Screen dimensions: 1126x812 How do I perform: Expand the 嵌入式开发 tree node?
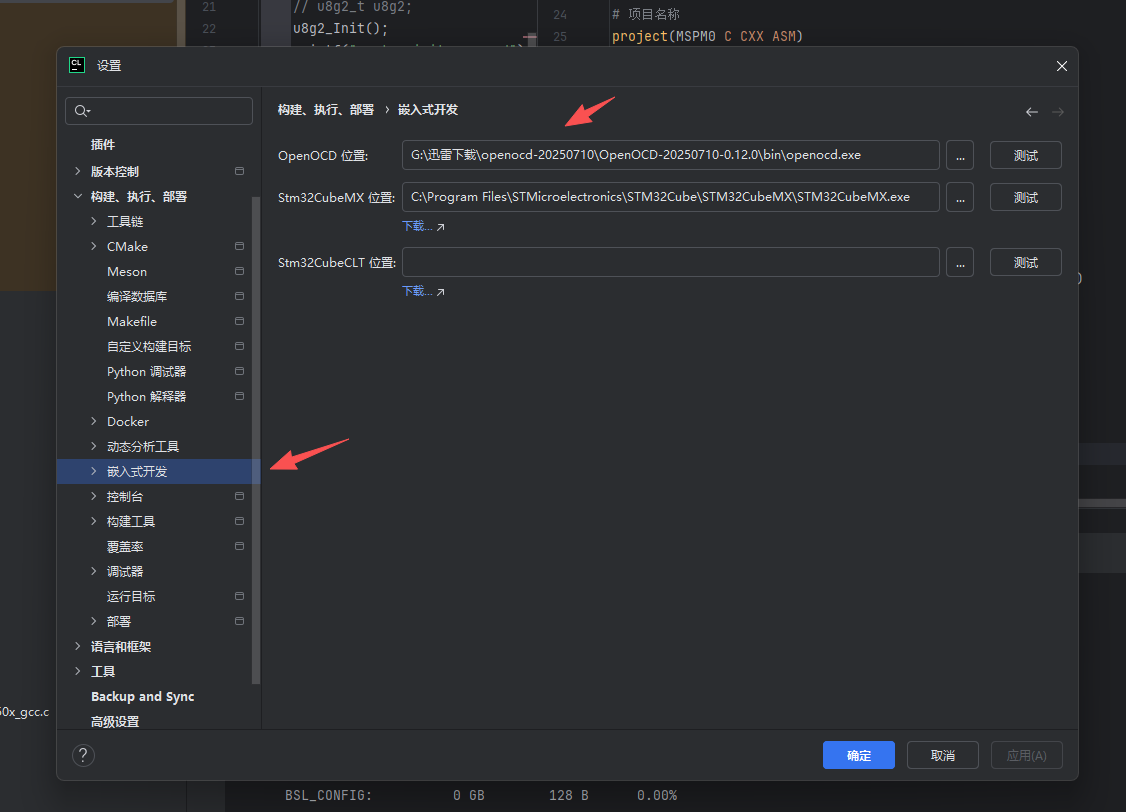click(93, 471)
